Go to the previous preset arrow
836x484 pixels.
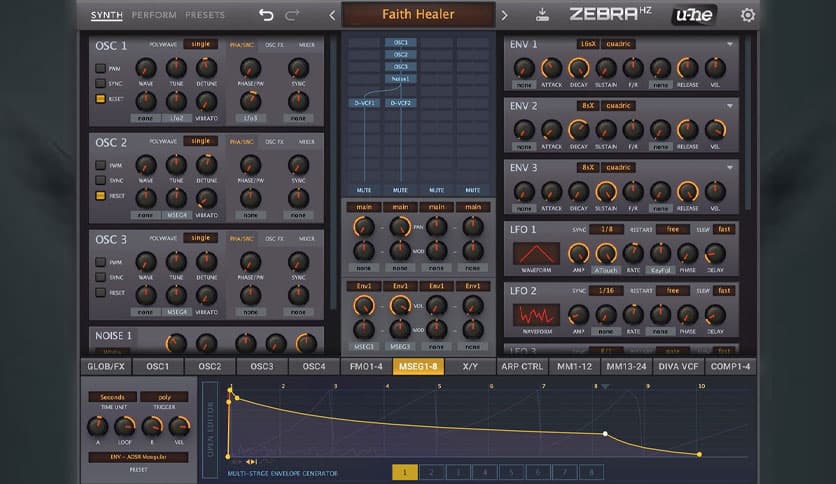(332, 15)
